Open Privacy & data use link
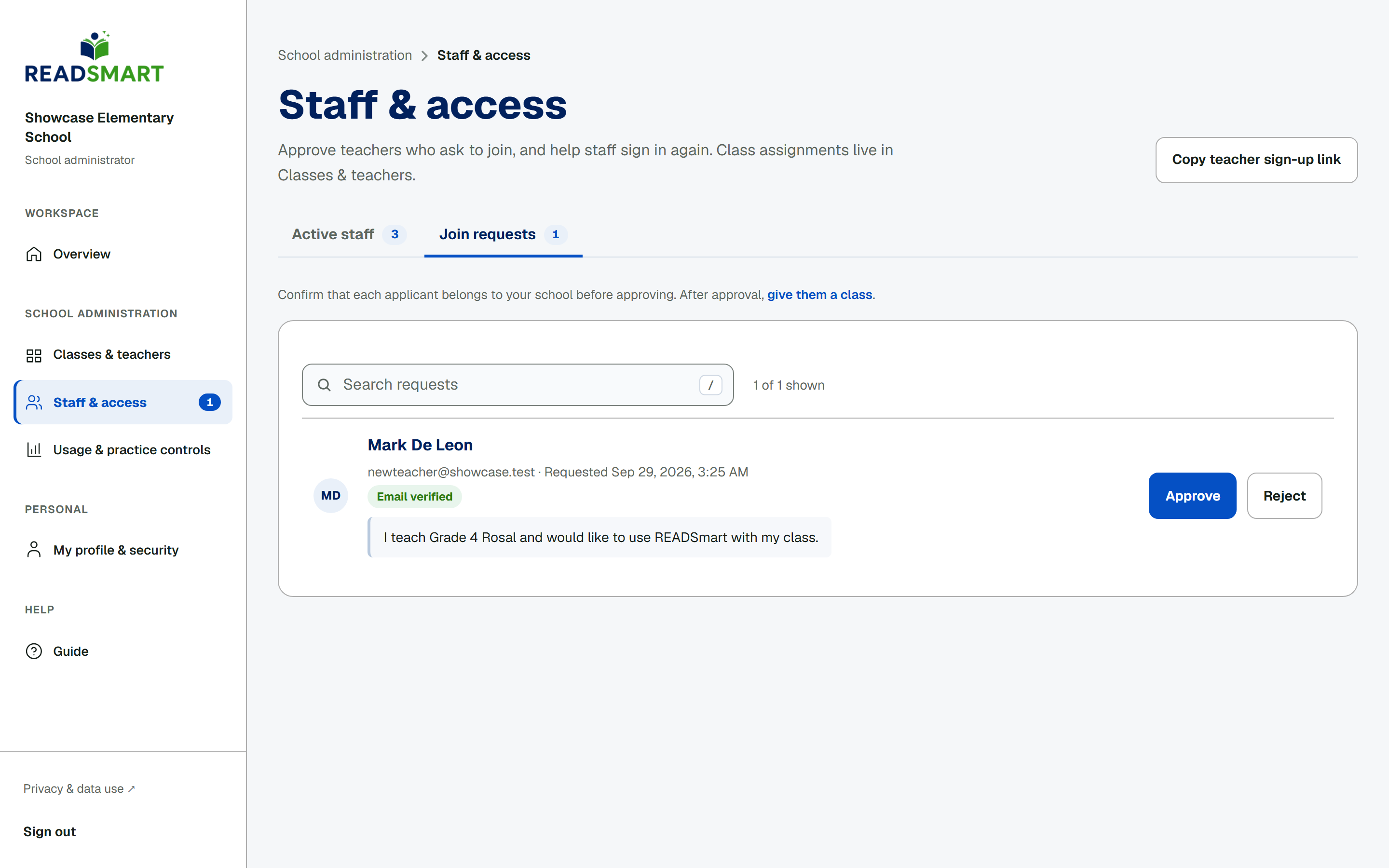1389x868 pixels. tap(79, 789)
